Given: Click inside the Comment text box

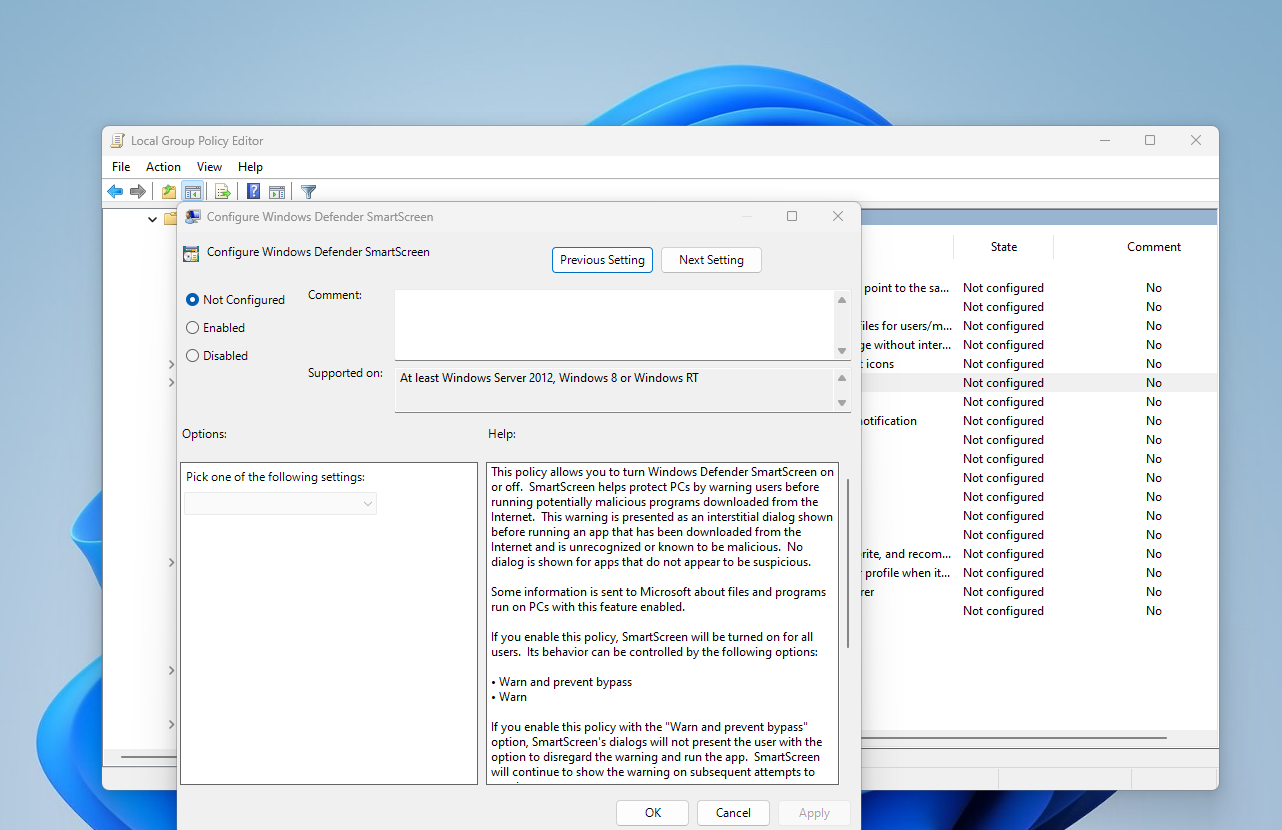Looking at the screenshot, I should pyautogui.click(x=614, y=324).
